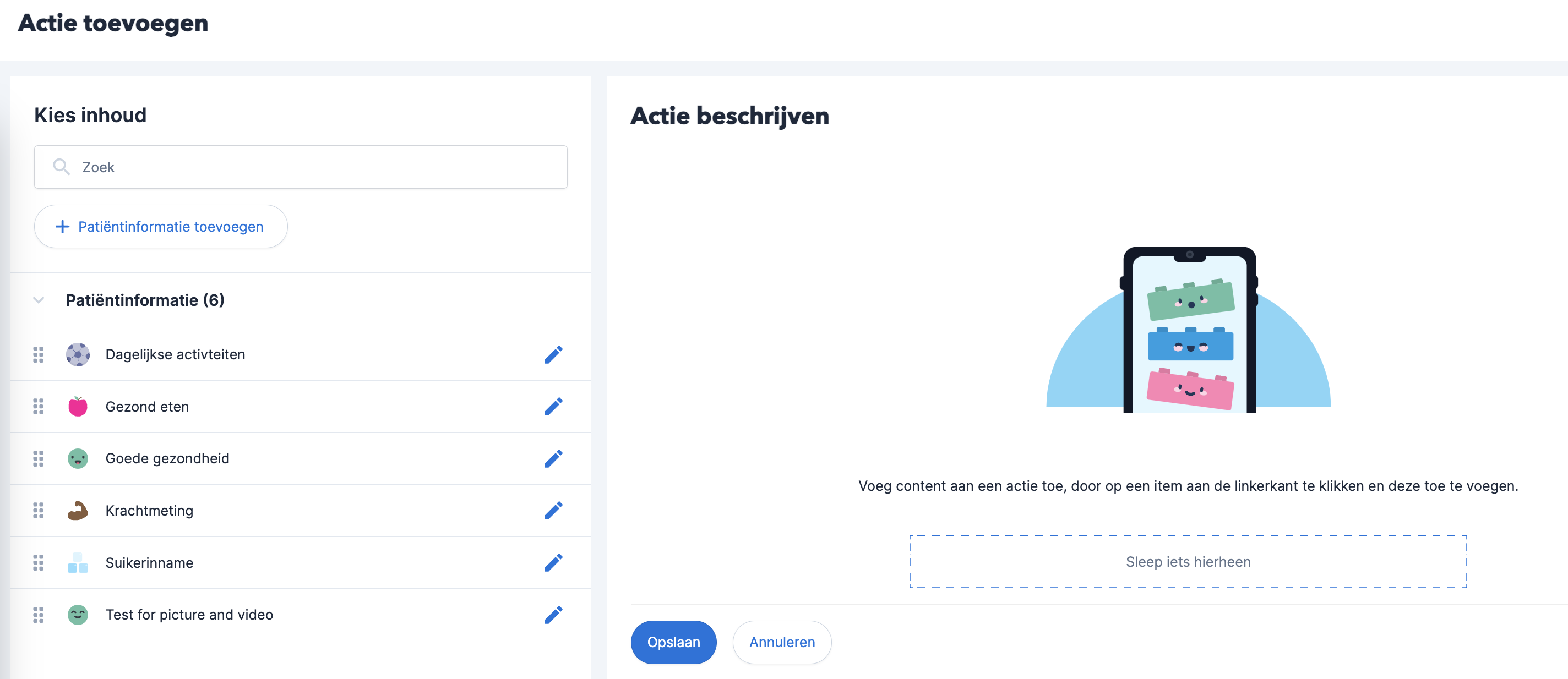Collapse the Patiëntinformatie (6) section chevron
The image size is (1568, 679).
tap(39, 300)
